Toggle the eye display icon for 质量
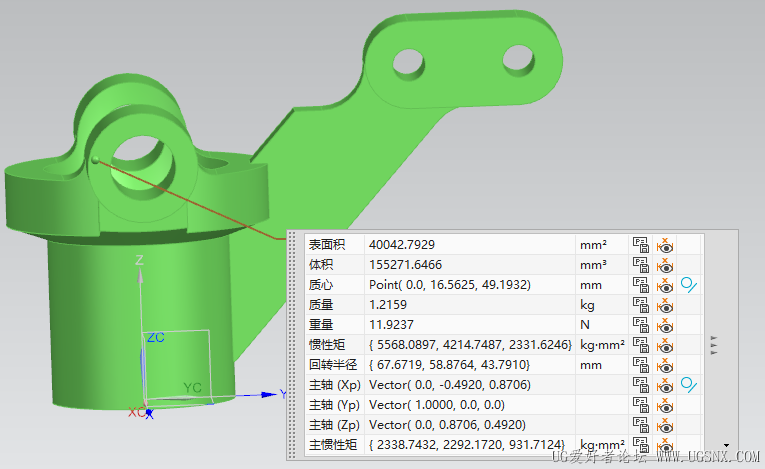The height and width of the screenshot is (469, 765). (x=664, y=305)
